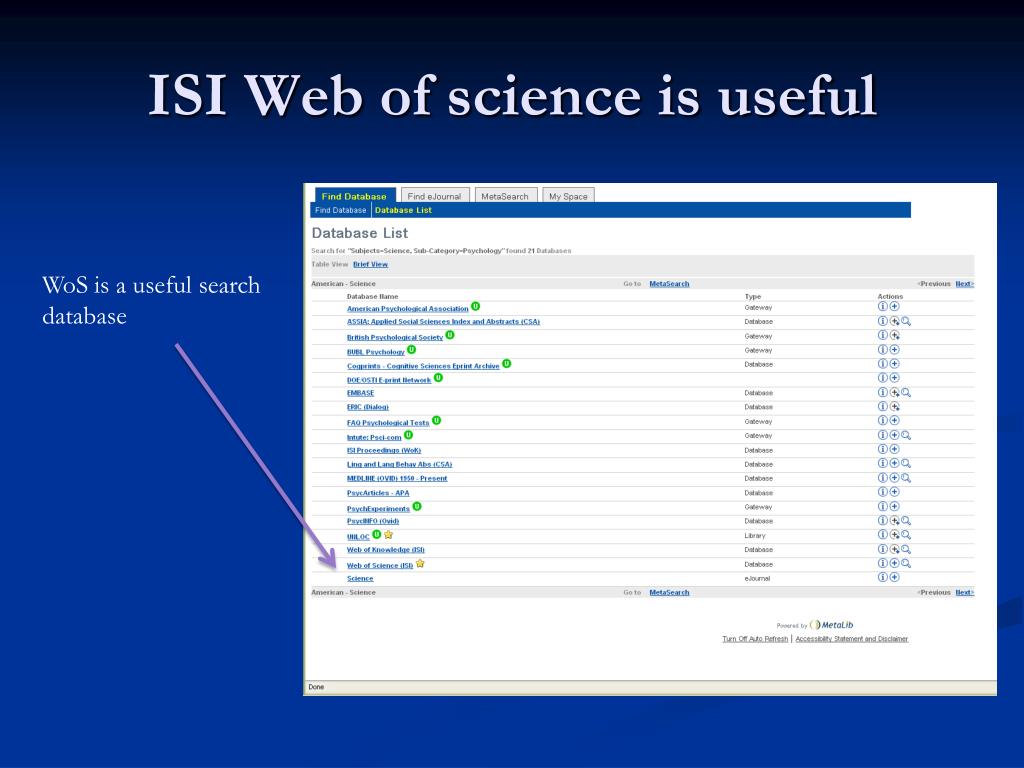The height and width of the screenshot is (768, 1024).
Task: Go to the My Space tab
Action: click(568, 196)
